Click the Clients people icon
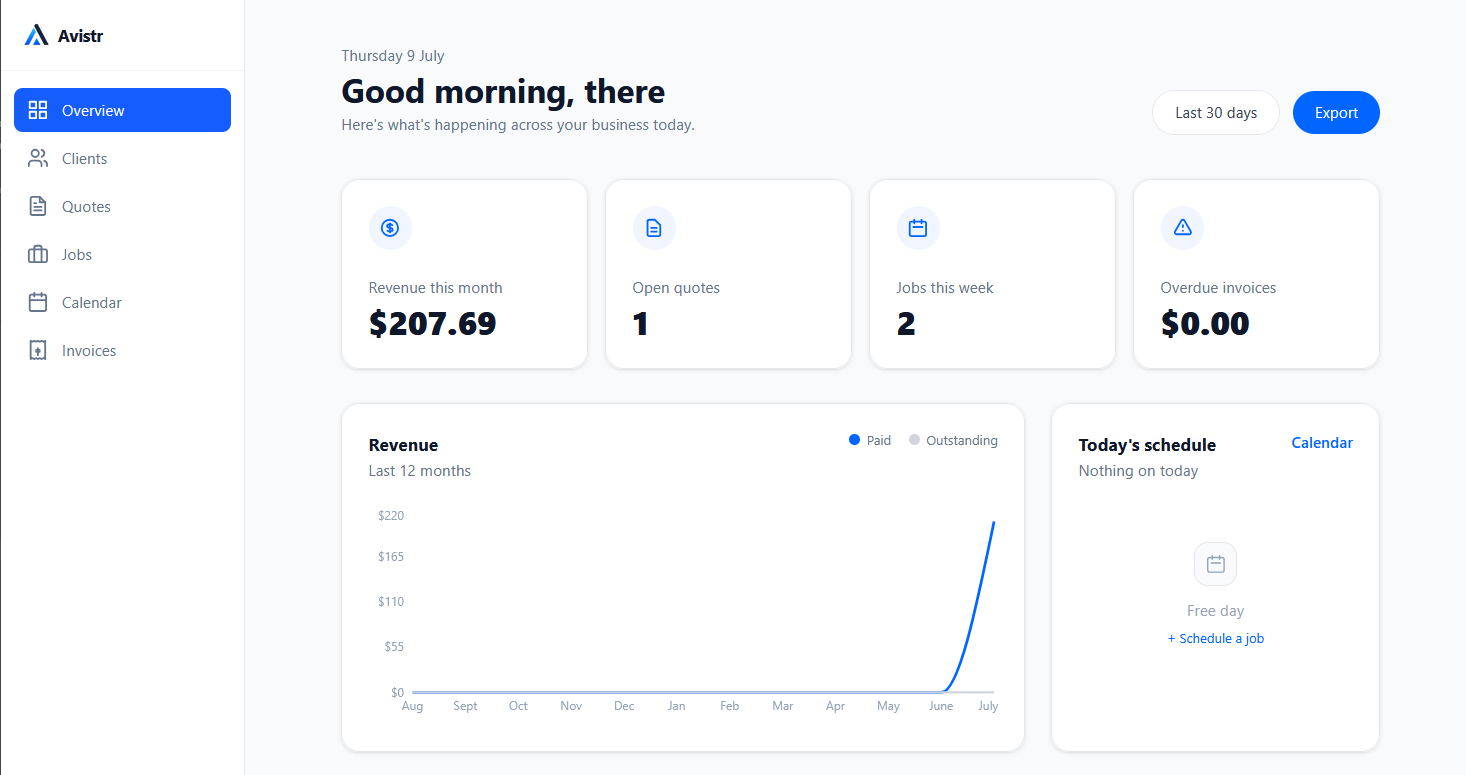Viewport: 1466px width, 775px height. (x=38, y=158)
